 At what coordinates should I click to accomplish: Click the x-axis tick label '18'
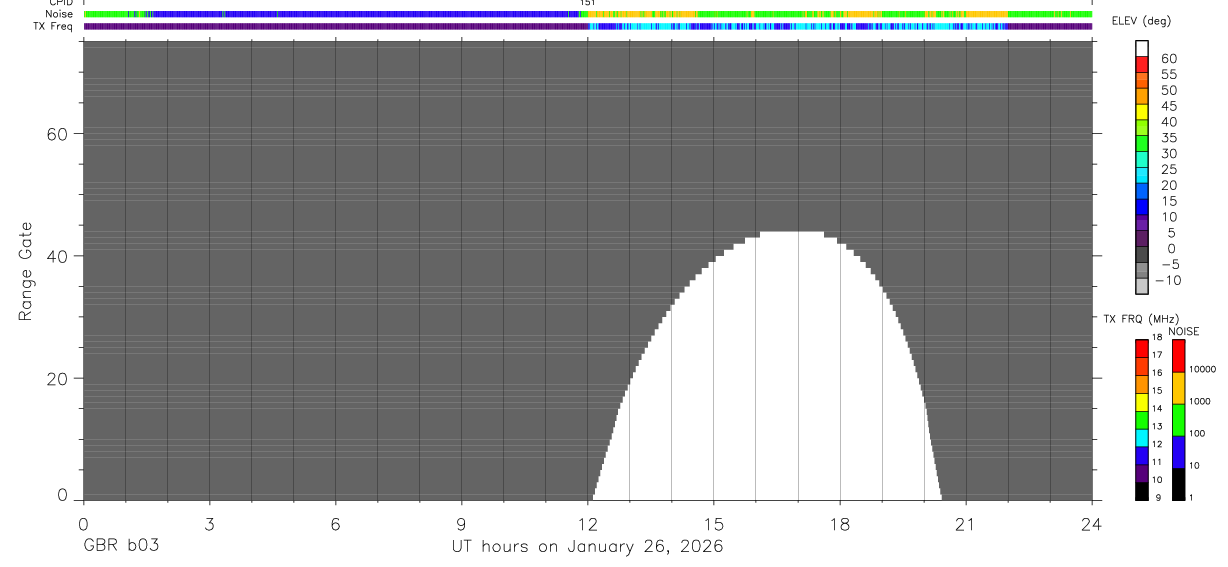tap(839, 523)
